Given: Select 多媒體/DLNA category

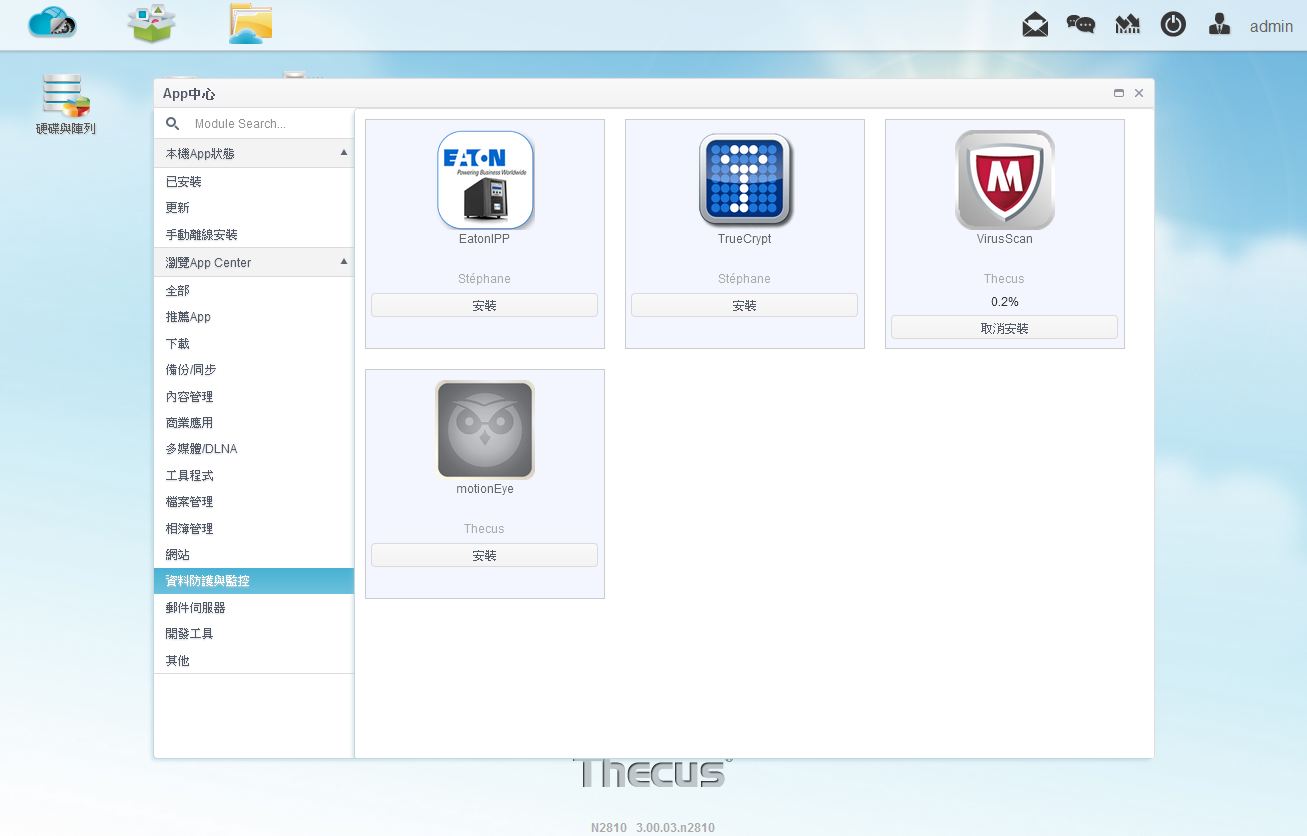Looking at the screenshot, I should (x=254, y=449).
